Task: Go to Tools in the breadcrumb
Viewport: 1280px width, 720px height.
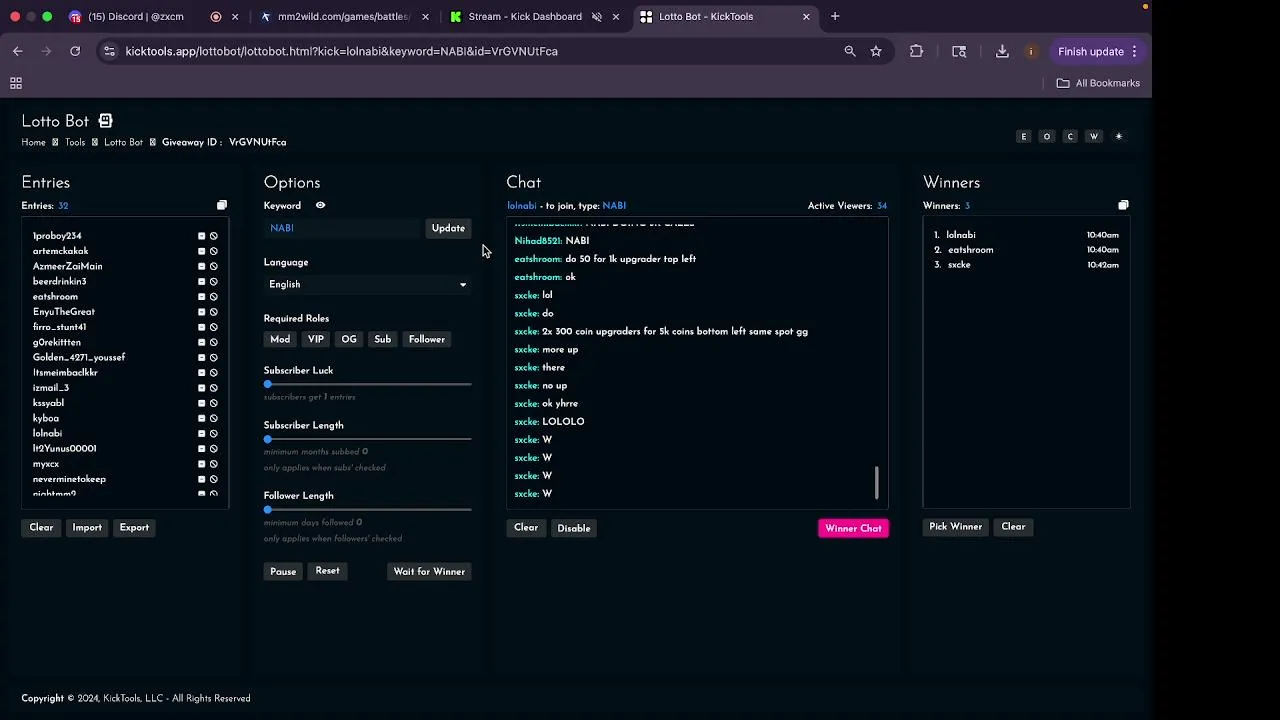Action: [75, 142]
